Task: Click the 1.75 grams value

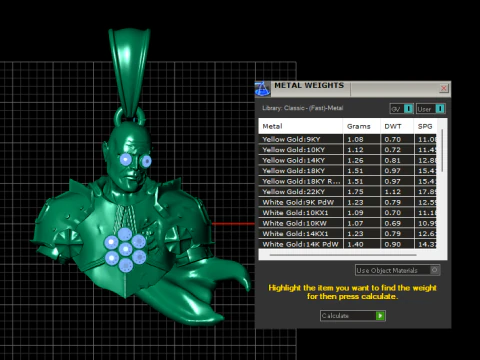Action: [x=355, y=192]
